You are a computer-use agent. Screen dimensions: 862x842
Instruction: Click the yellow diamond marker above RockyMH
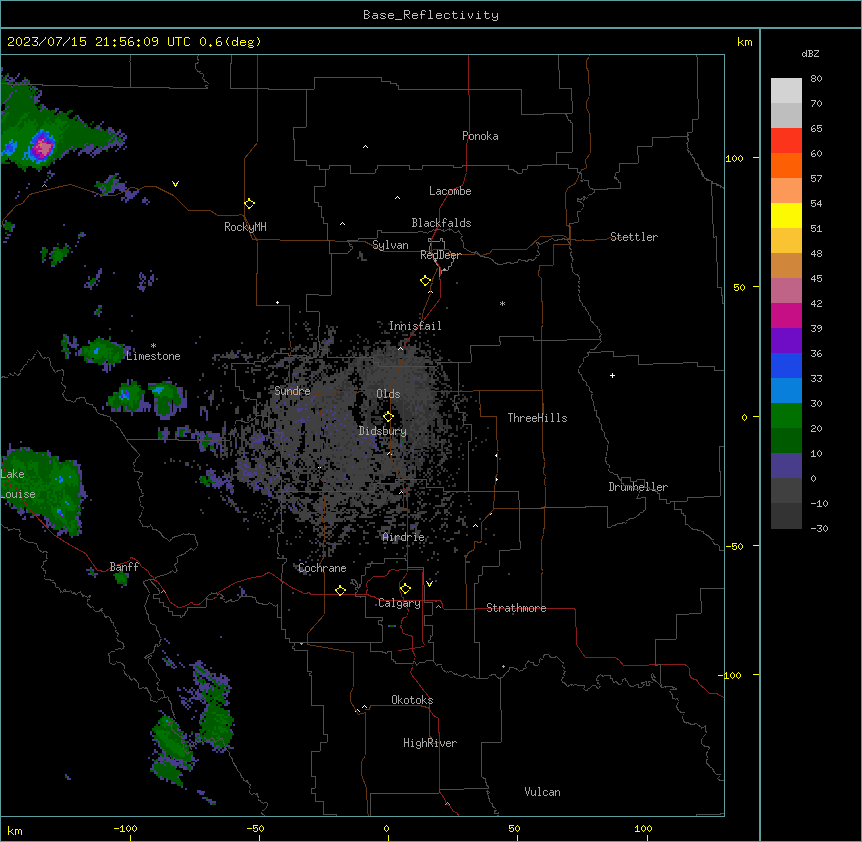pyautogui.click(x=249, y=204)
